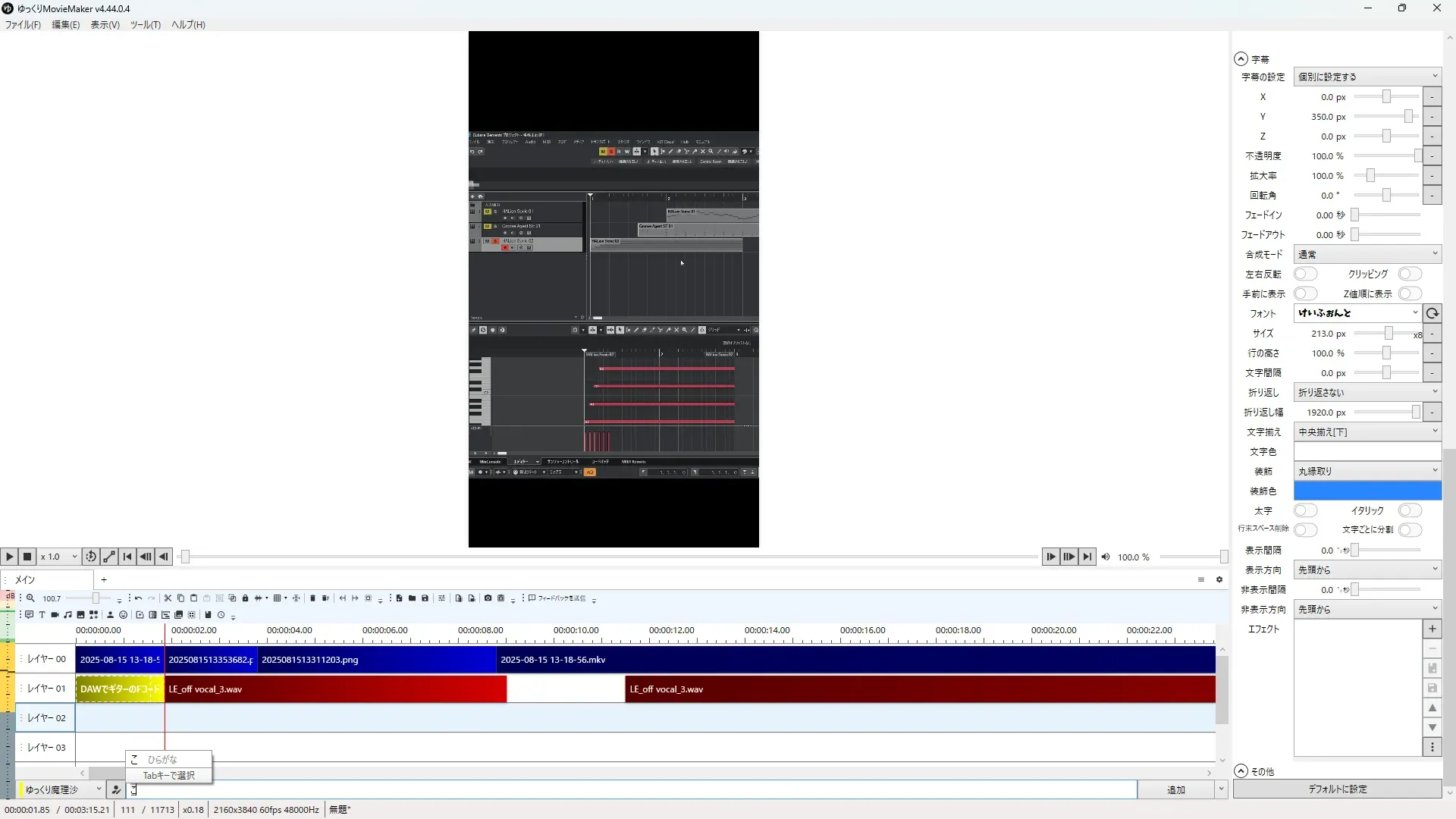Click the screenshot camera icon in toolbar
This screenshot has height=819, width=1456.
[x=488, y=598]
